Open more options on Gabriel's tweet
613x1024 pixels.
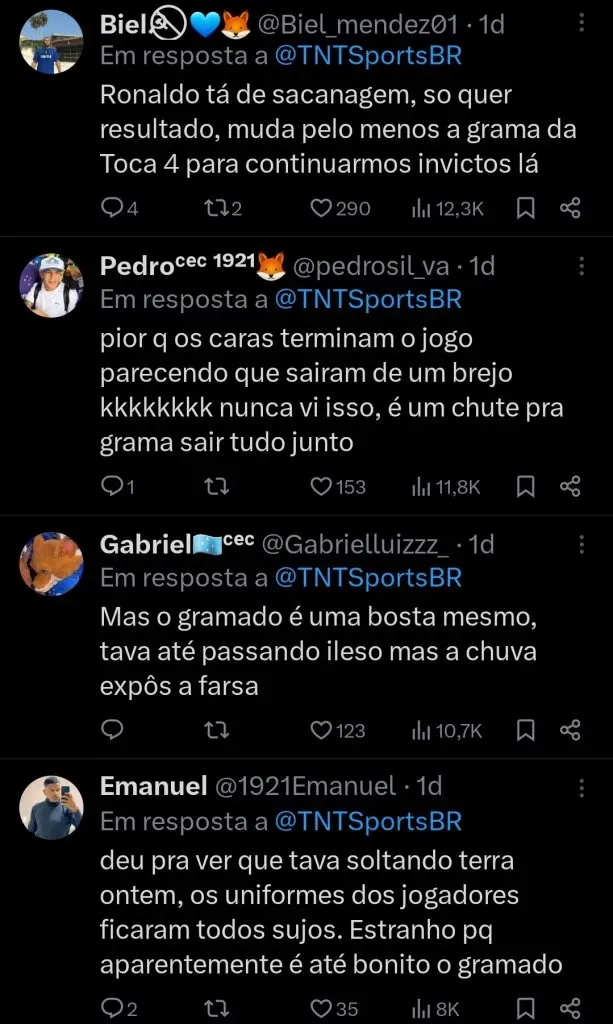click(x=583, y=544)
